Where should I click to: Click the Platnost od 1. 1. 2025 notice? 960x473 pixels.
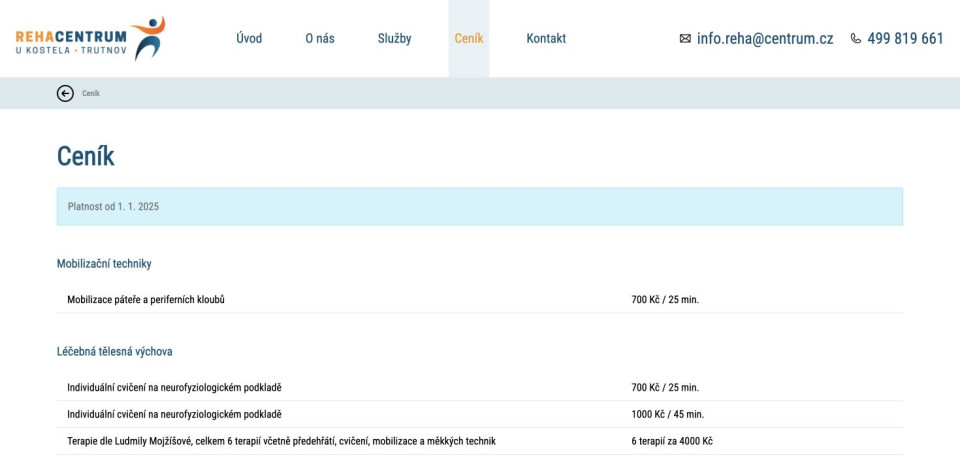coord(479,206)
